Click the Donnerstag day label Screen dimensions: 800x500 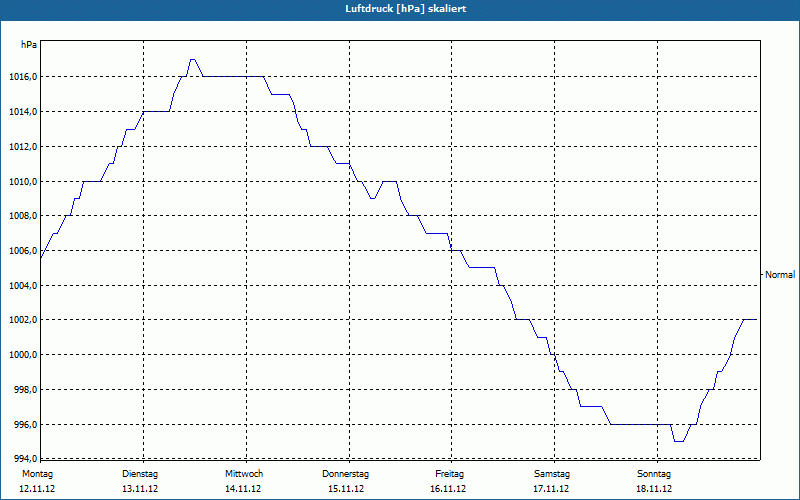tap(345, 474)
